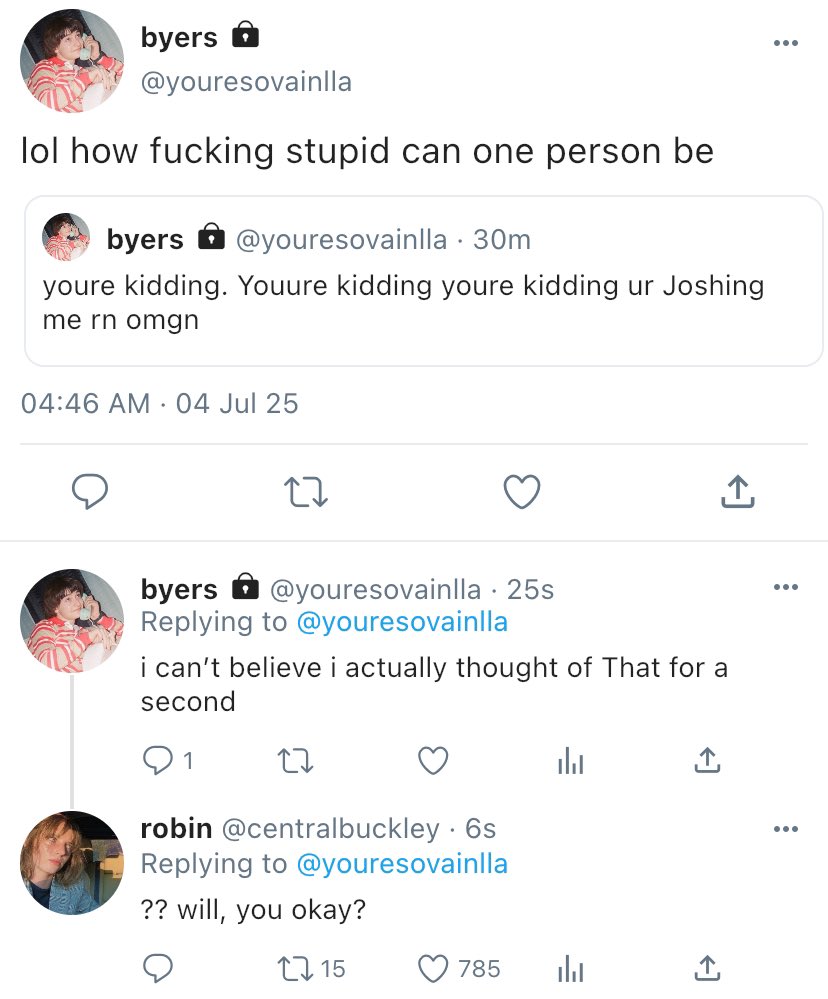Like byers' reply about 'That'
Viewport: 828px width, 999px height.
(x=432, y=762)
